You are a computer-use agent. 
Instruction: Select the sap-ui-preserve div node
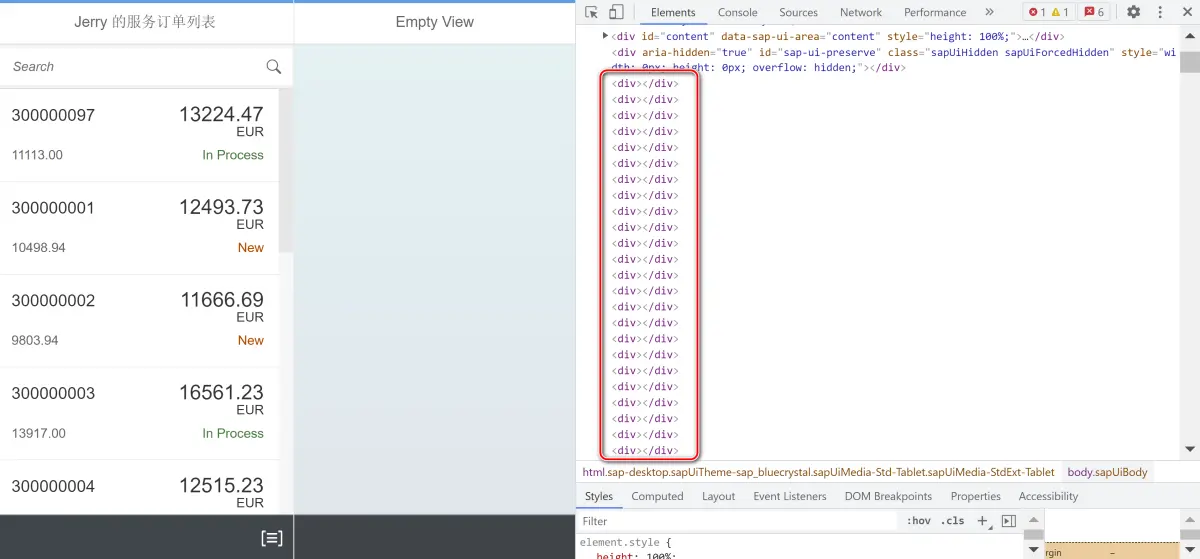click(893, 59)
